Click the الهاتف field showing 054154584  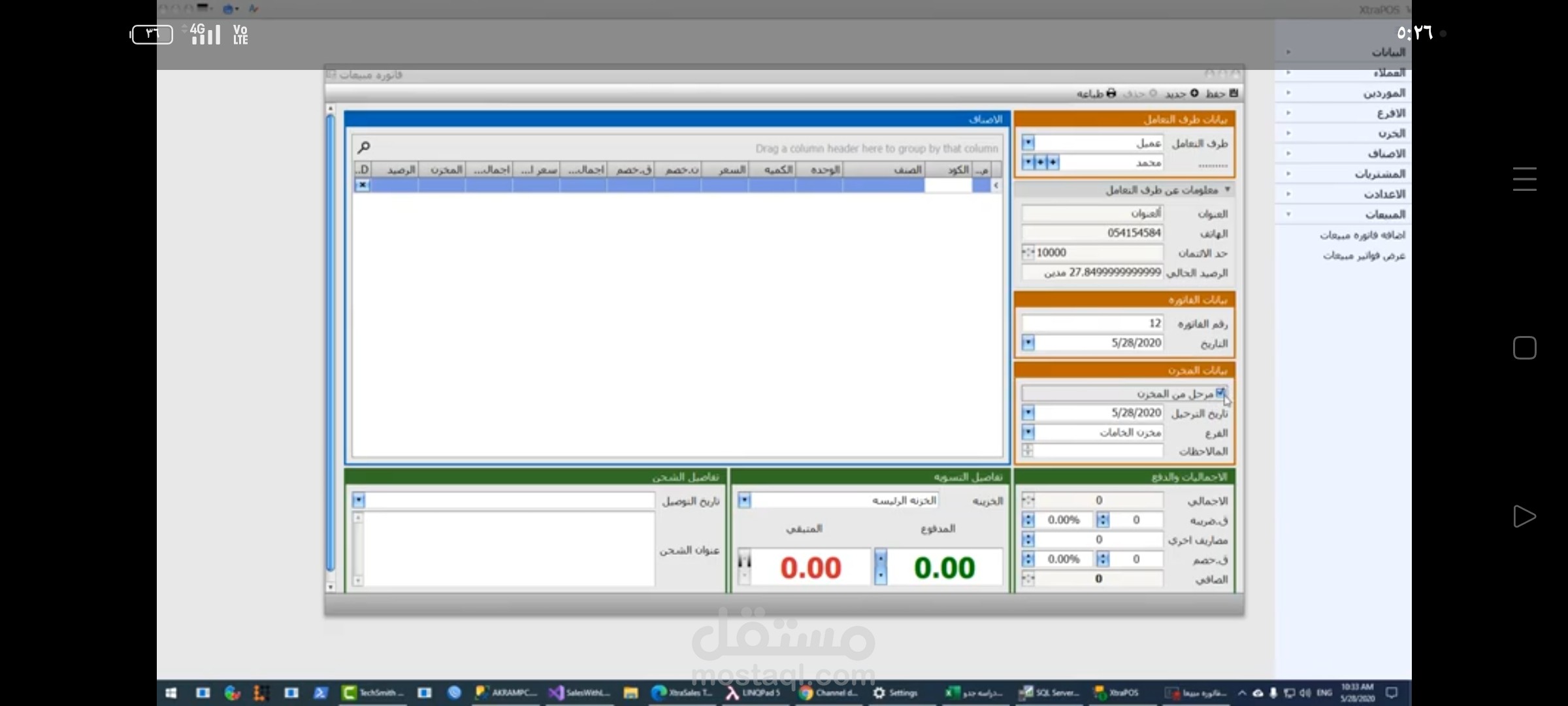[x=1092, y=233]
